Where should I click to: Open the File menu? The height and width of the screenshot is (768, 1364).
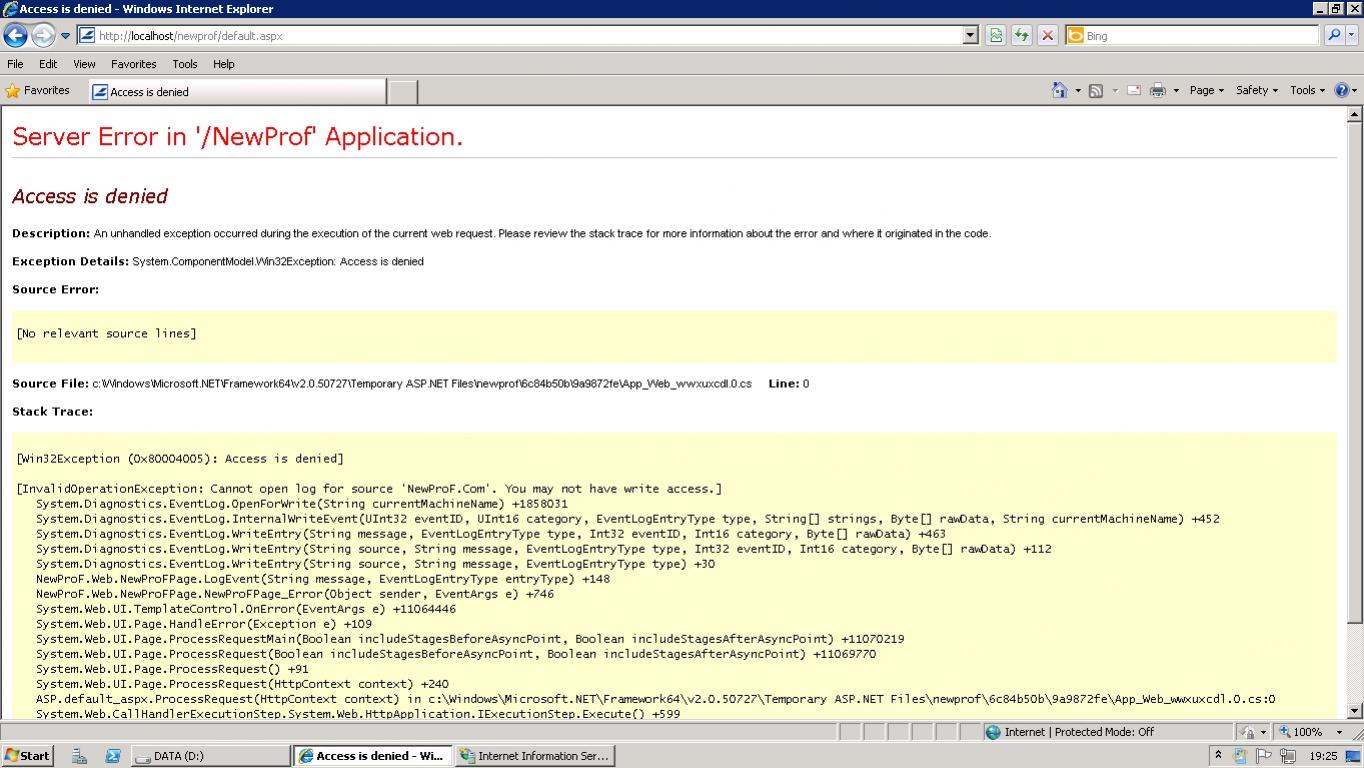15,64
